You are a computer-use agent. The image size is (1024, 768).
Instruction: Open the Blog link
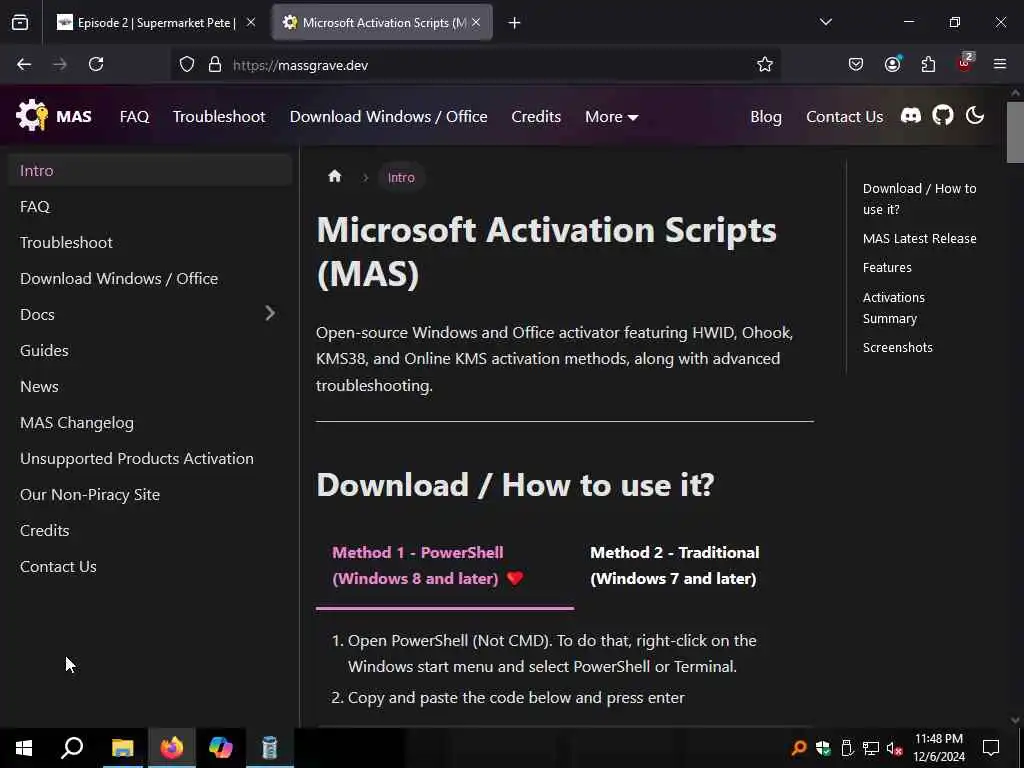point(765,116)
